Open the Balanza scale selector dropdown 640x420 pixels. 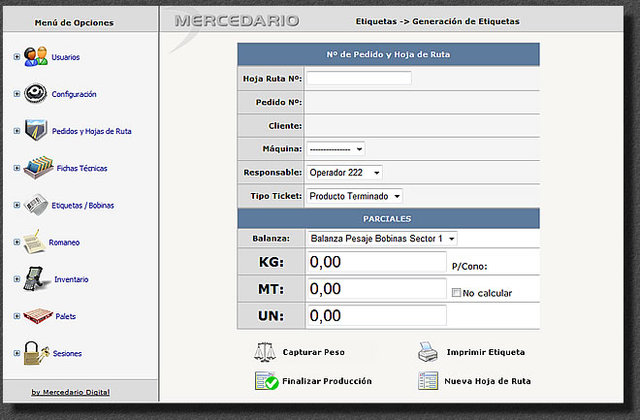[382, 238]
